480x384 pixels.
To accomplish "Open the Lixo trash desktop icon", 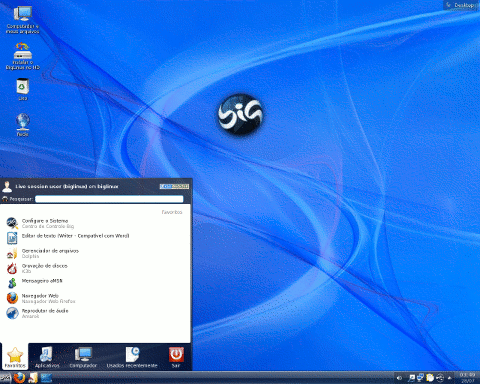I will [x=22, y=89].
